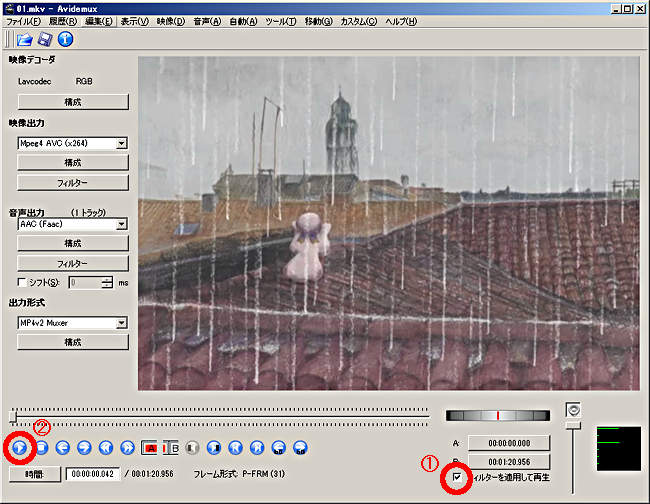The image size is (650, 504).
Task: Click the grayscale jog wheel control
Action: pyautogui.click(x=498, y=416)
